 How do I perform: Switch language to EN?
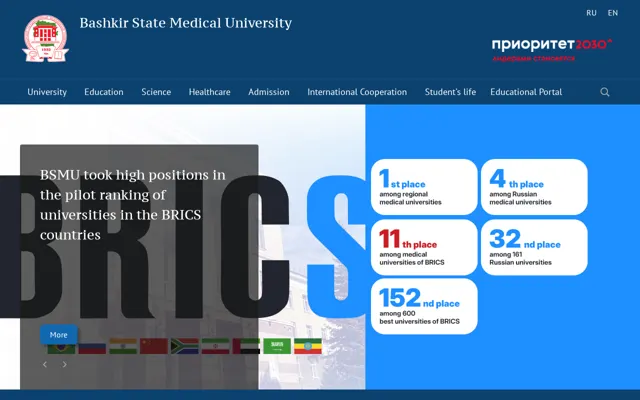[x=613, y=13]
